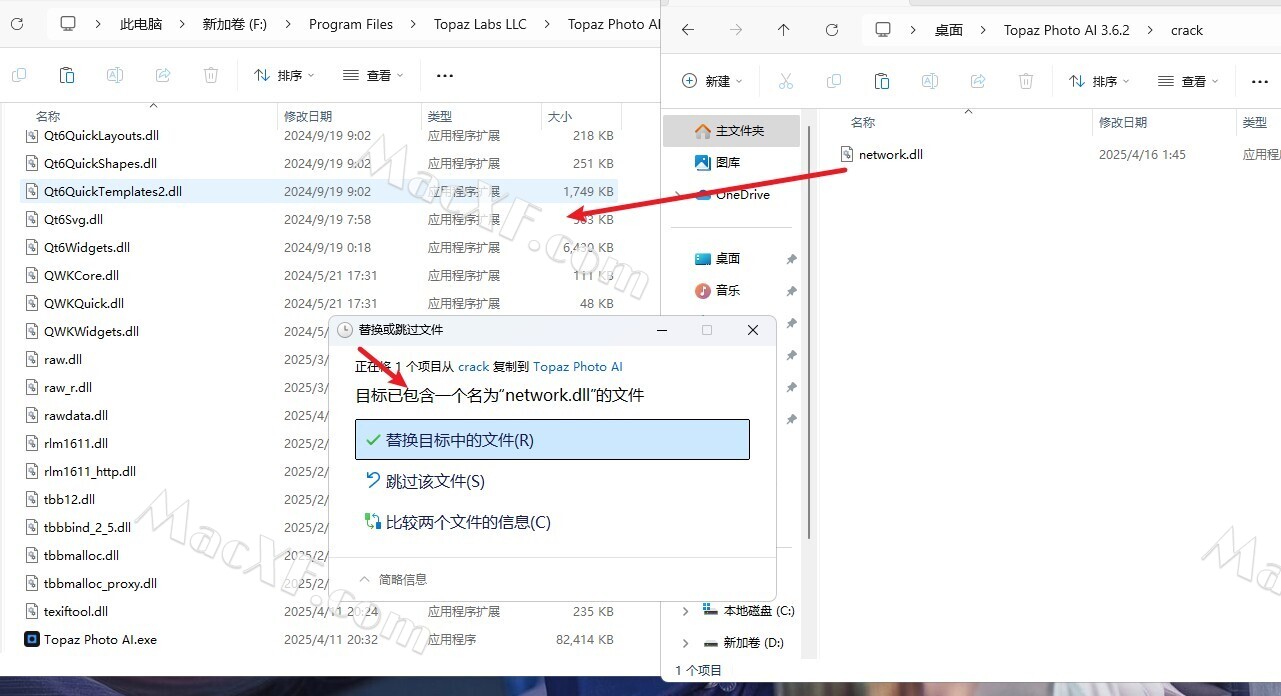
Task: Click Topaz Labs LLC breadcrumb
Action: point(480,24)
